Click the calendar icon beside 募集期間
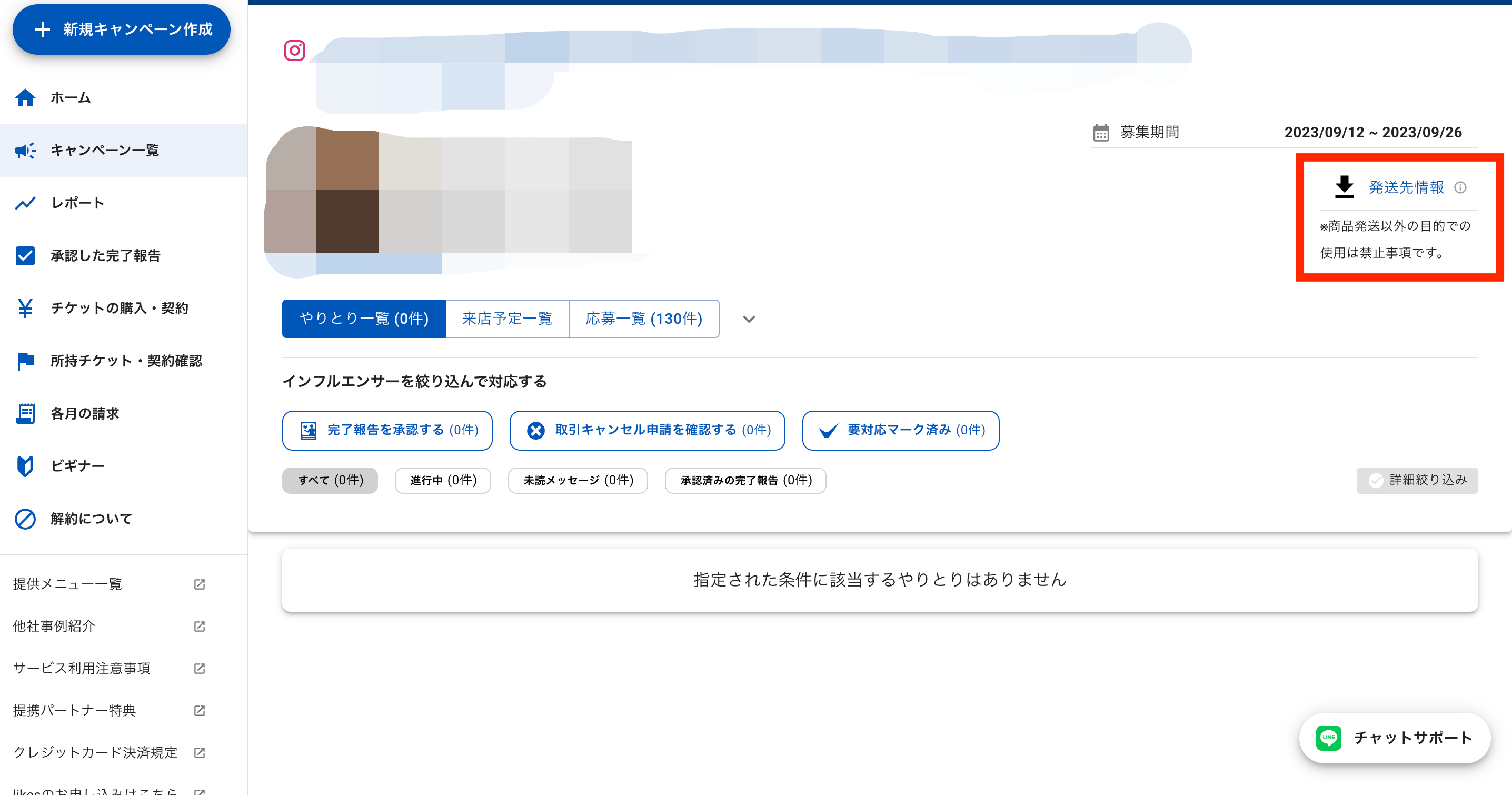Viewport: 1512px width, 795px height. click(x=1101, y=132)
